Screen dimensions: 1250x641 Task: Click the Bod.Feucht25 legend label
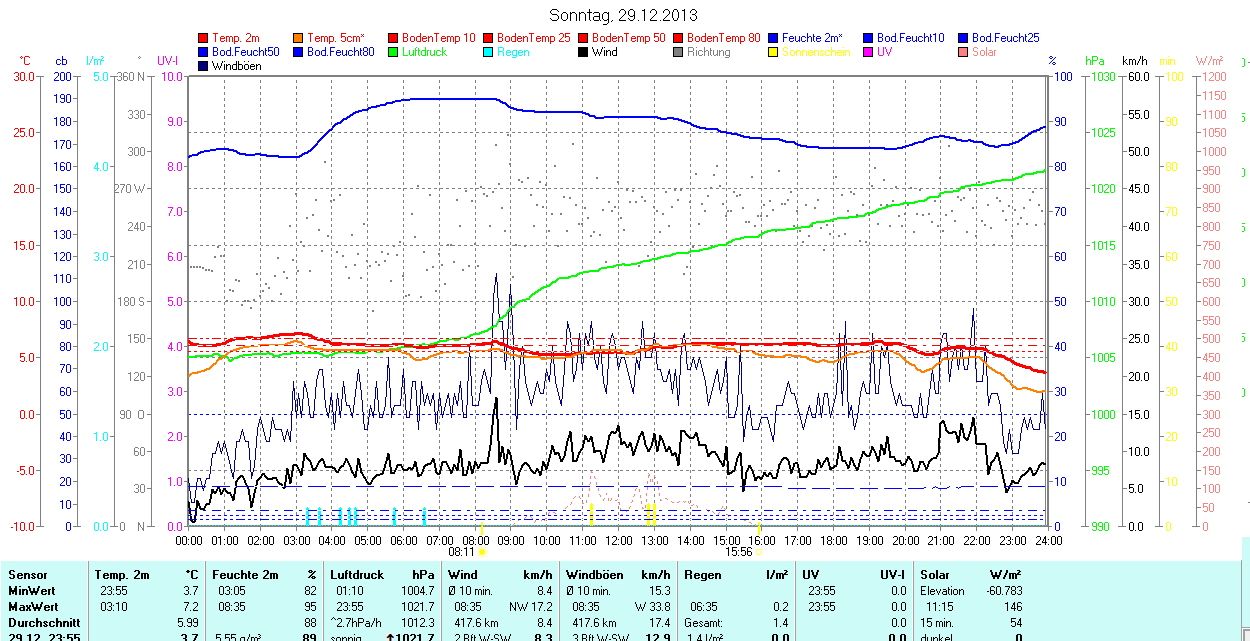pyautogui.click(x=1006, y=38)
